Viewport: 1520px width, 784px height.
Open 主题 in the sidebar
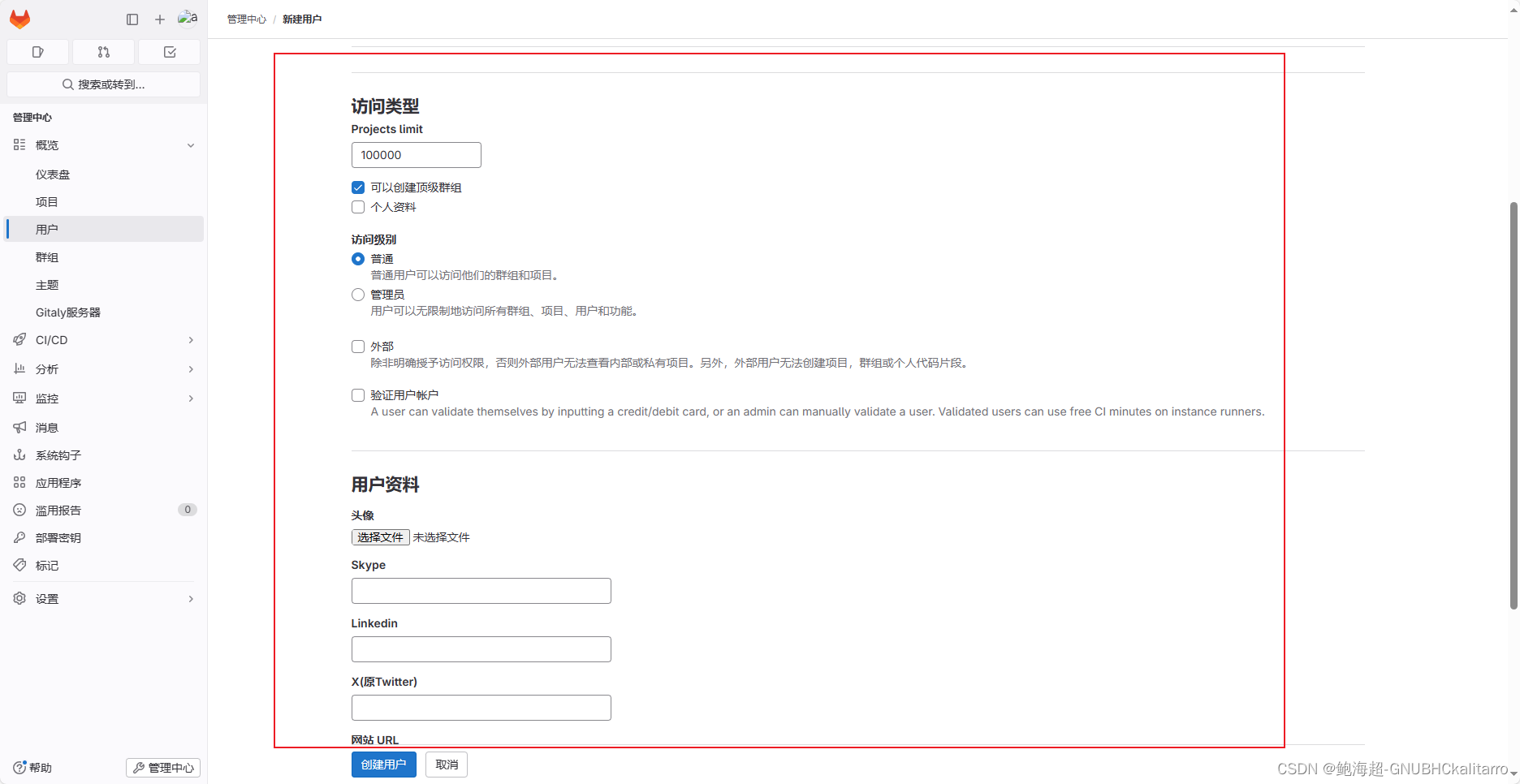coord(104,285)
